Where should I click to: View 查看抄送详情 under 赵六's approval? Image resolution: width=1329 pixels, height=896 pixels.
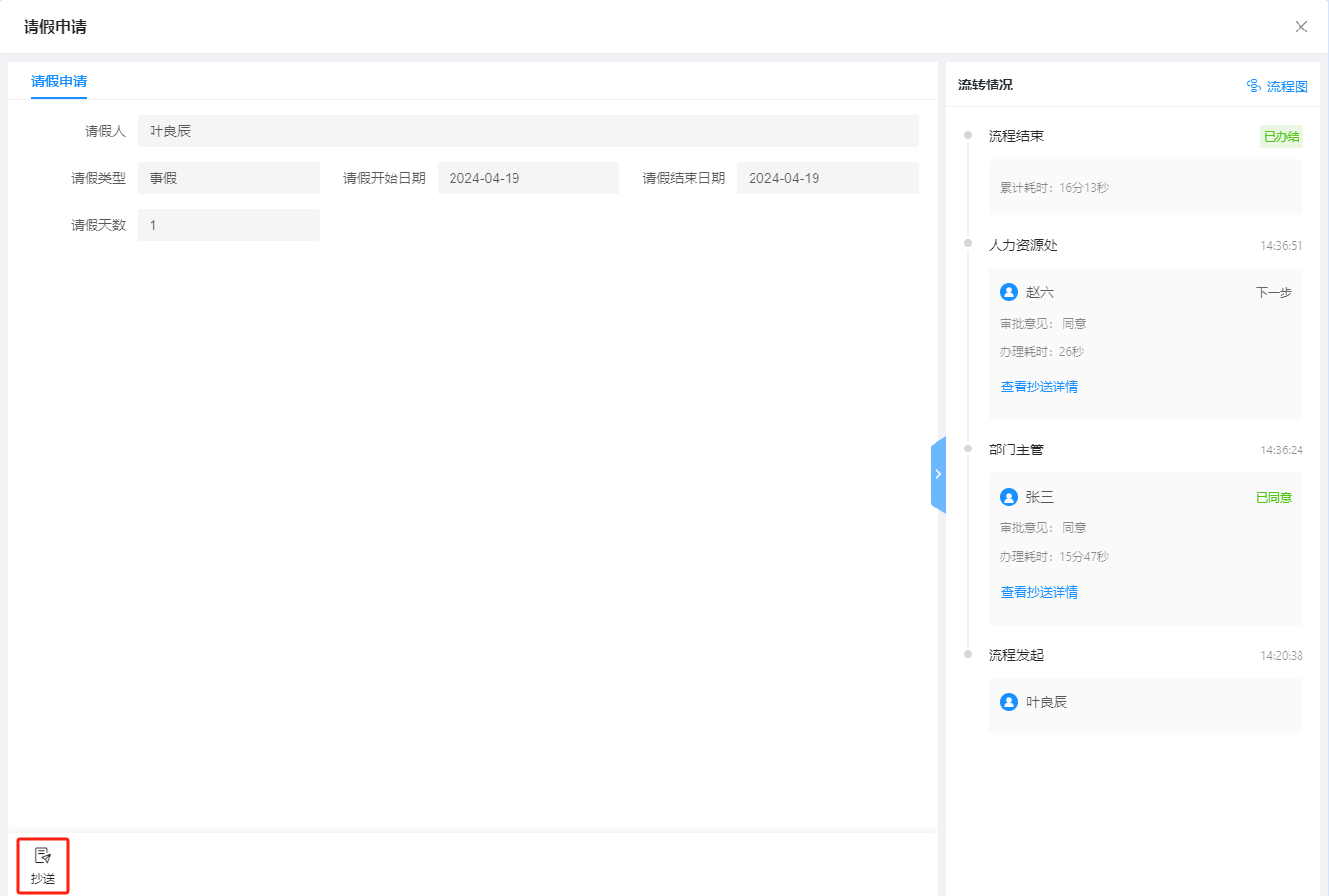click(1039, 387)
